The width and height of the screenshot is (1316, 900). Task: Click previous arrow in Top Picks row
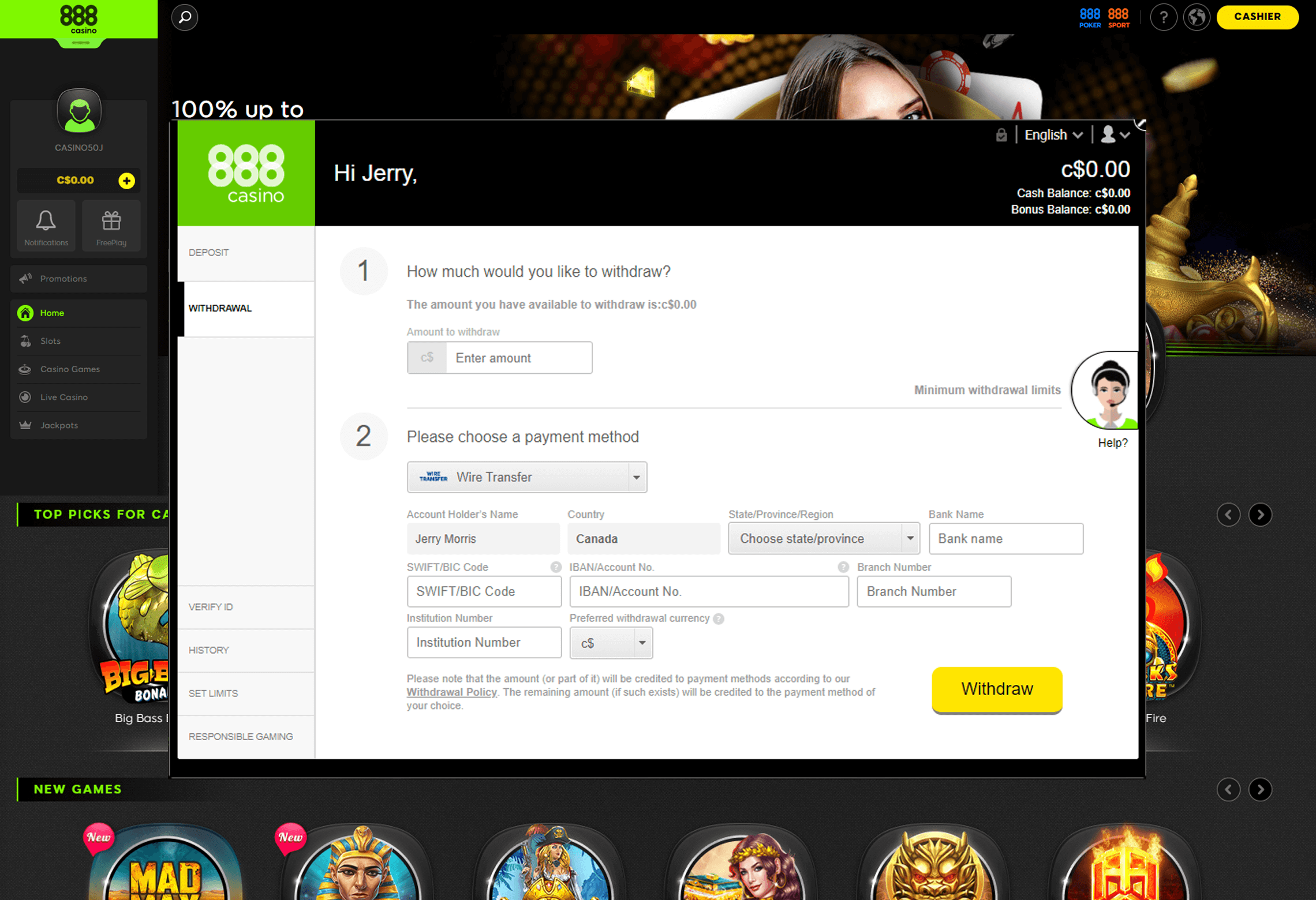pos(1228,515)
